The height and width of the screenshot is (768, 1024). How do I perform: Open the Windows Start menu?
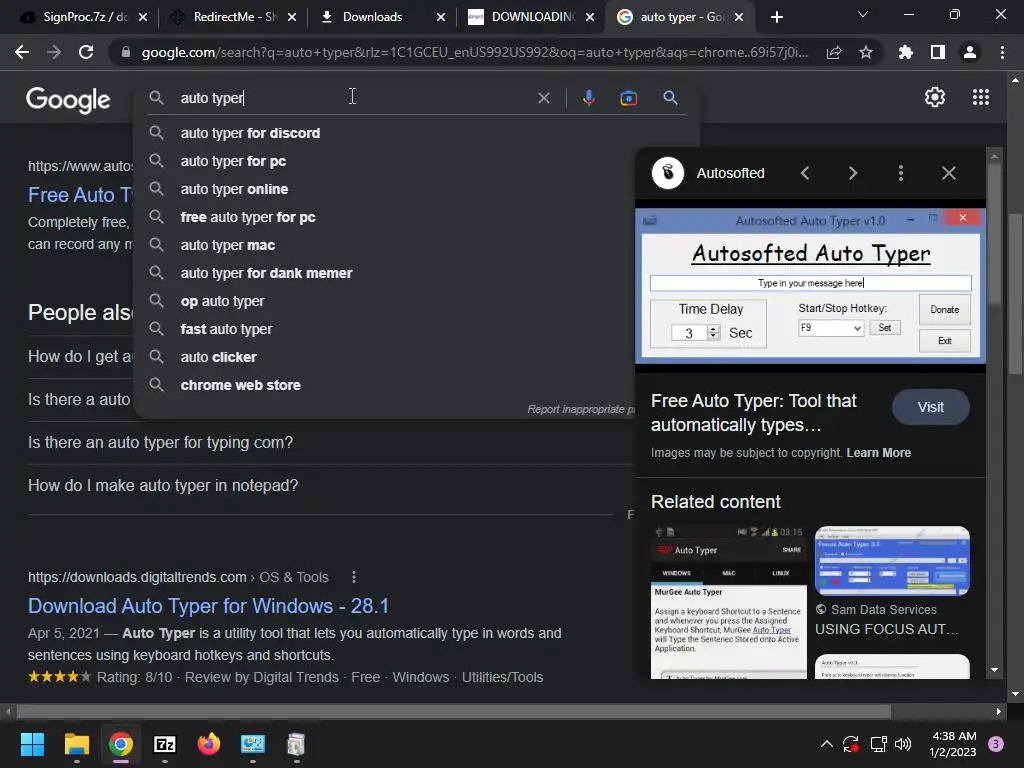click(x=32, y=744)
